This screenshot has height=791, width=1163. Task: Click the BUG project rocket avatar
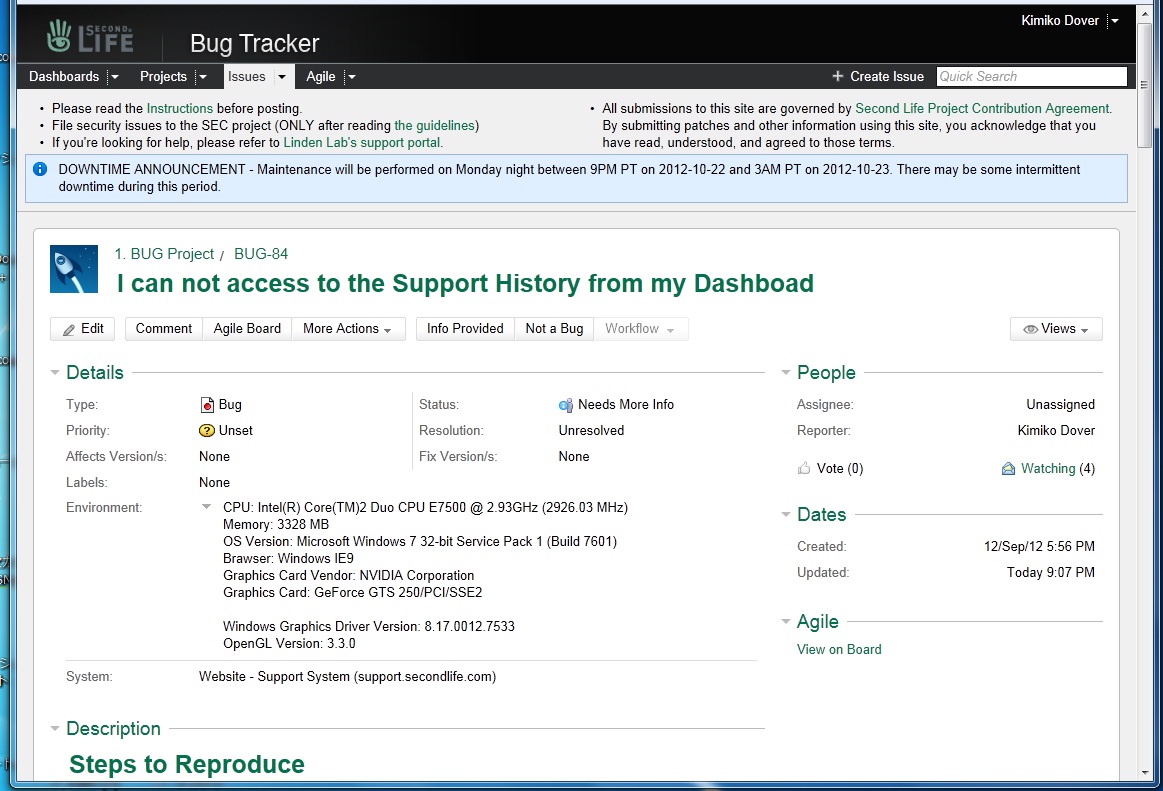[73, 269]
